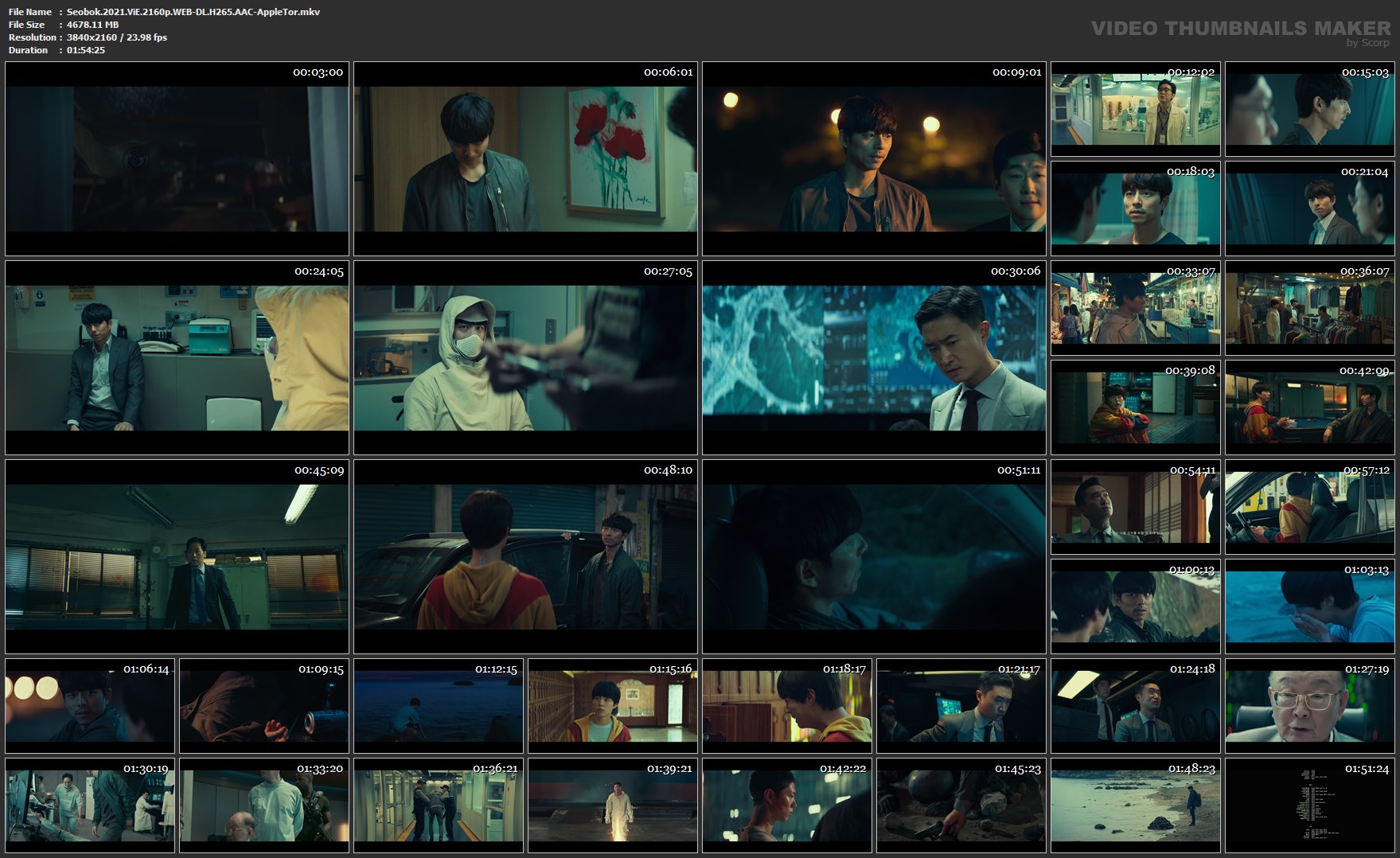Select the thumbnail at 00:09:01
This screenshot has width=1400, height=858.
(874, 158)
